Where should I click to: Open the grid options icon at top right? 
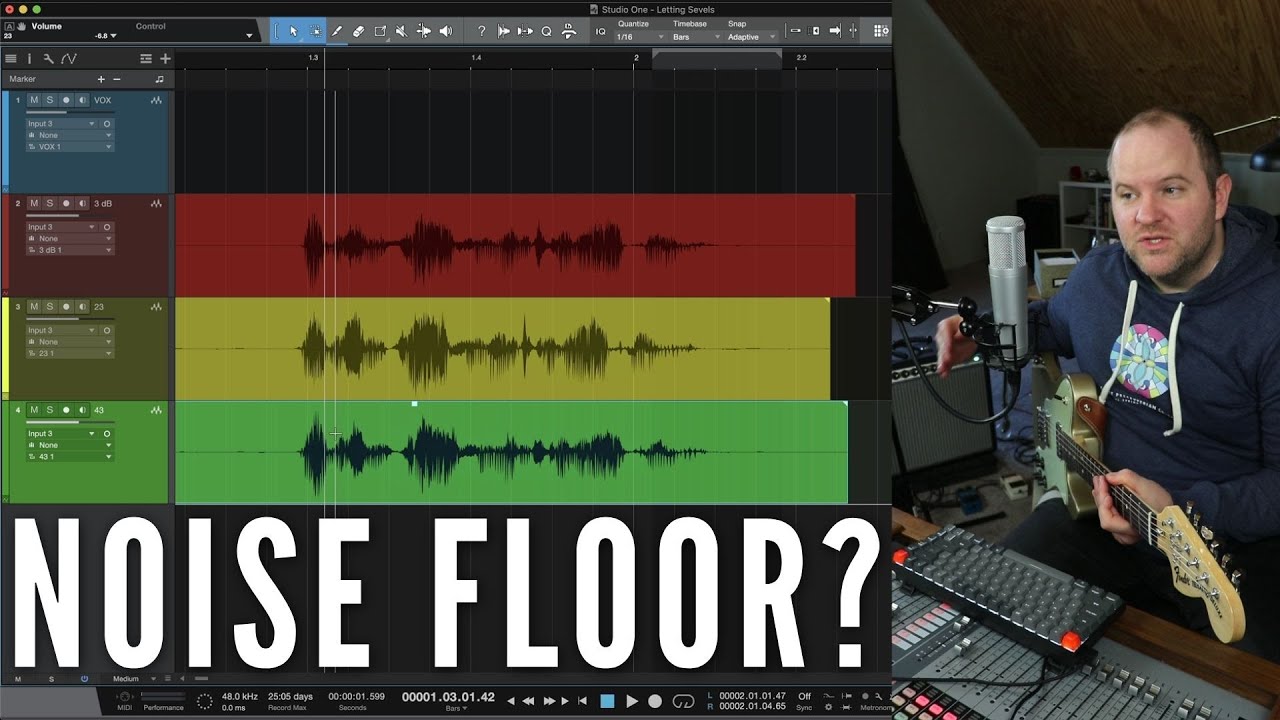(881, 31)
